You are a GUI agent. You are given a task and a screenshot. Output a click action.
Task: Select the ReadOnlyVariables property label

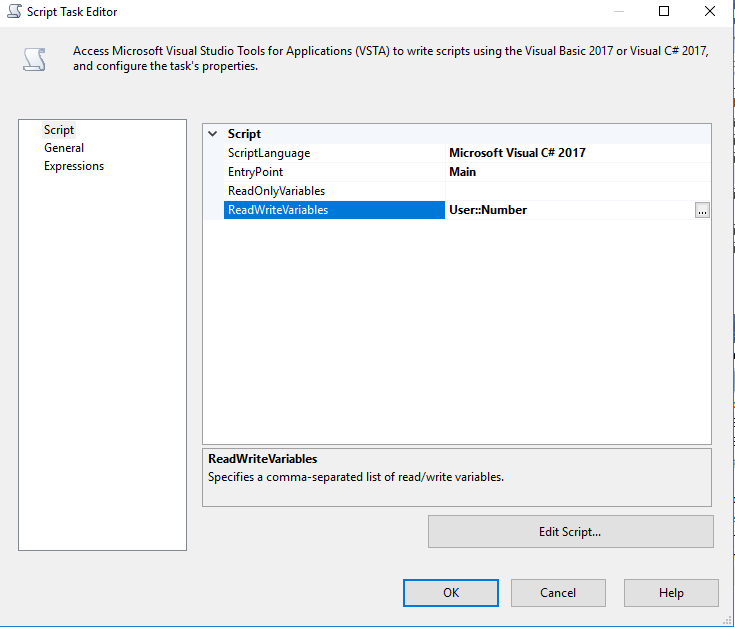pos(277,191)
